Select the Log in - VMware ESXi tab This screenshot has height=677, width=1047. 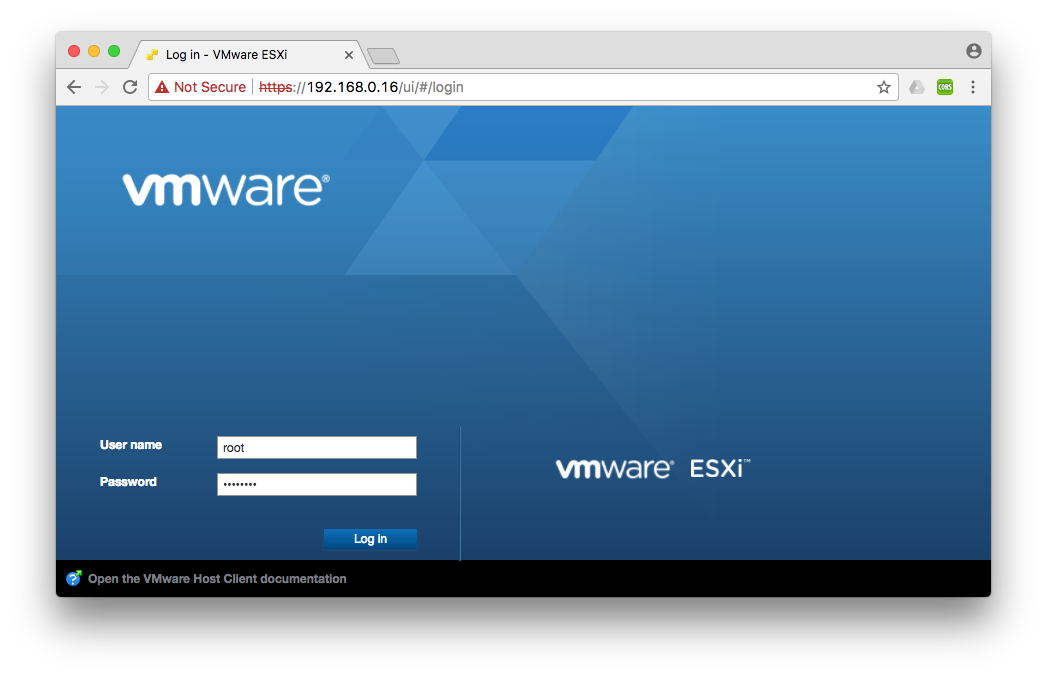(x=248, y=55)
